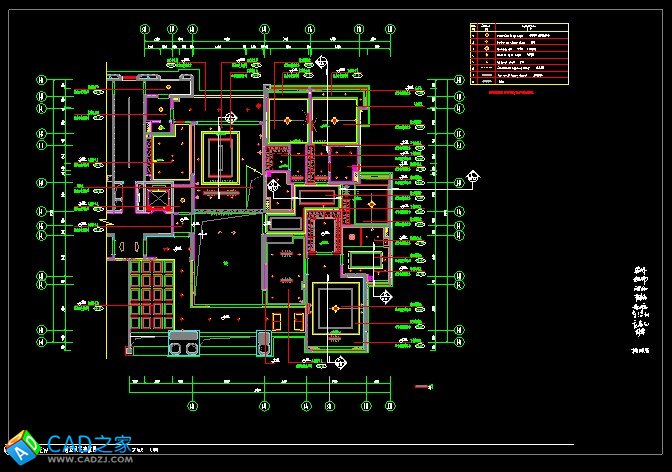Select the top horizontal dimension line
This screenshot has height=472, width=672.
[300, 42]
